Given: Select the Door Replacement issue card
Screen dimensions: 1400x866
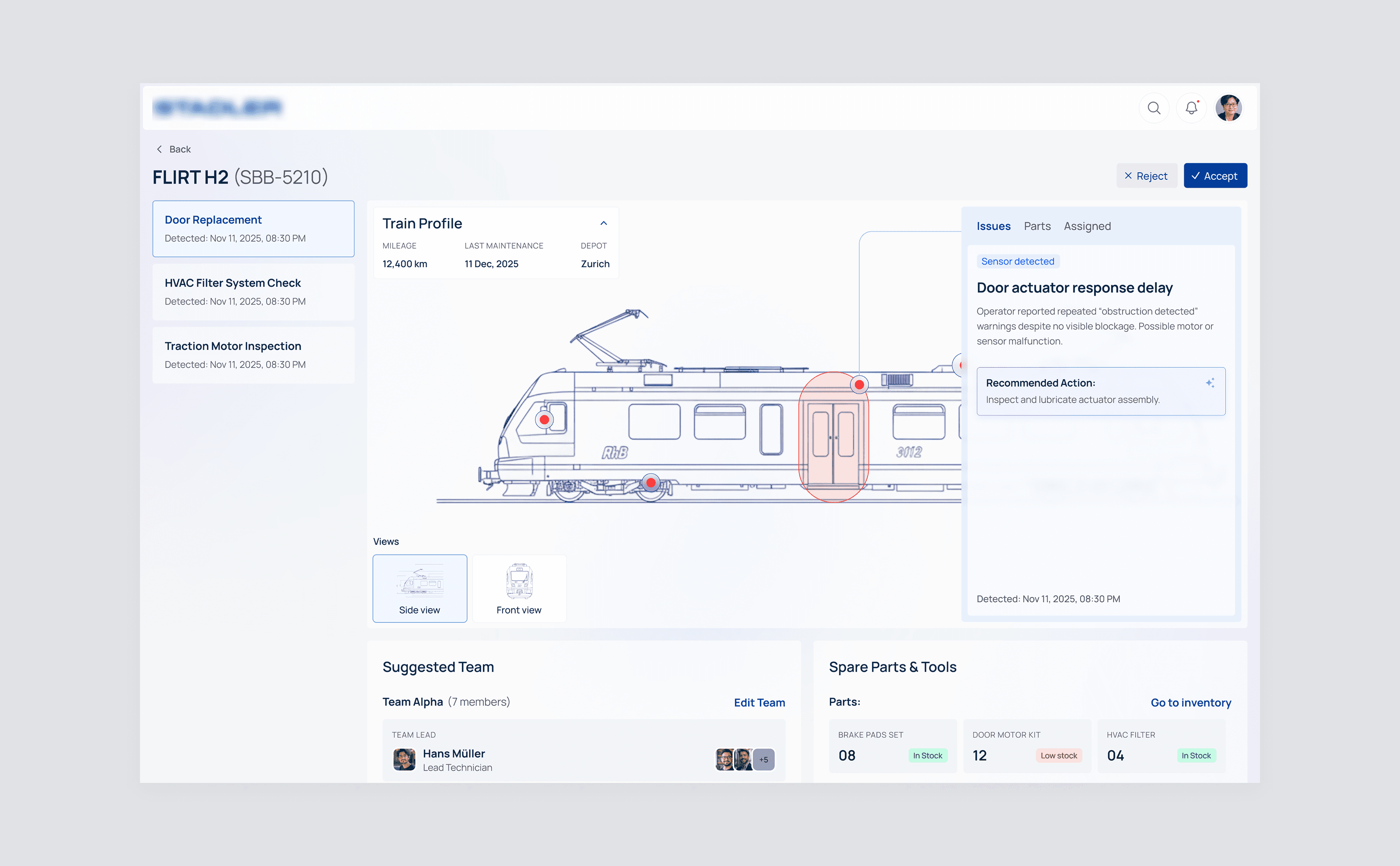Looking at the screenshot, I should (253, 228).
